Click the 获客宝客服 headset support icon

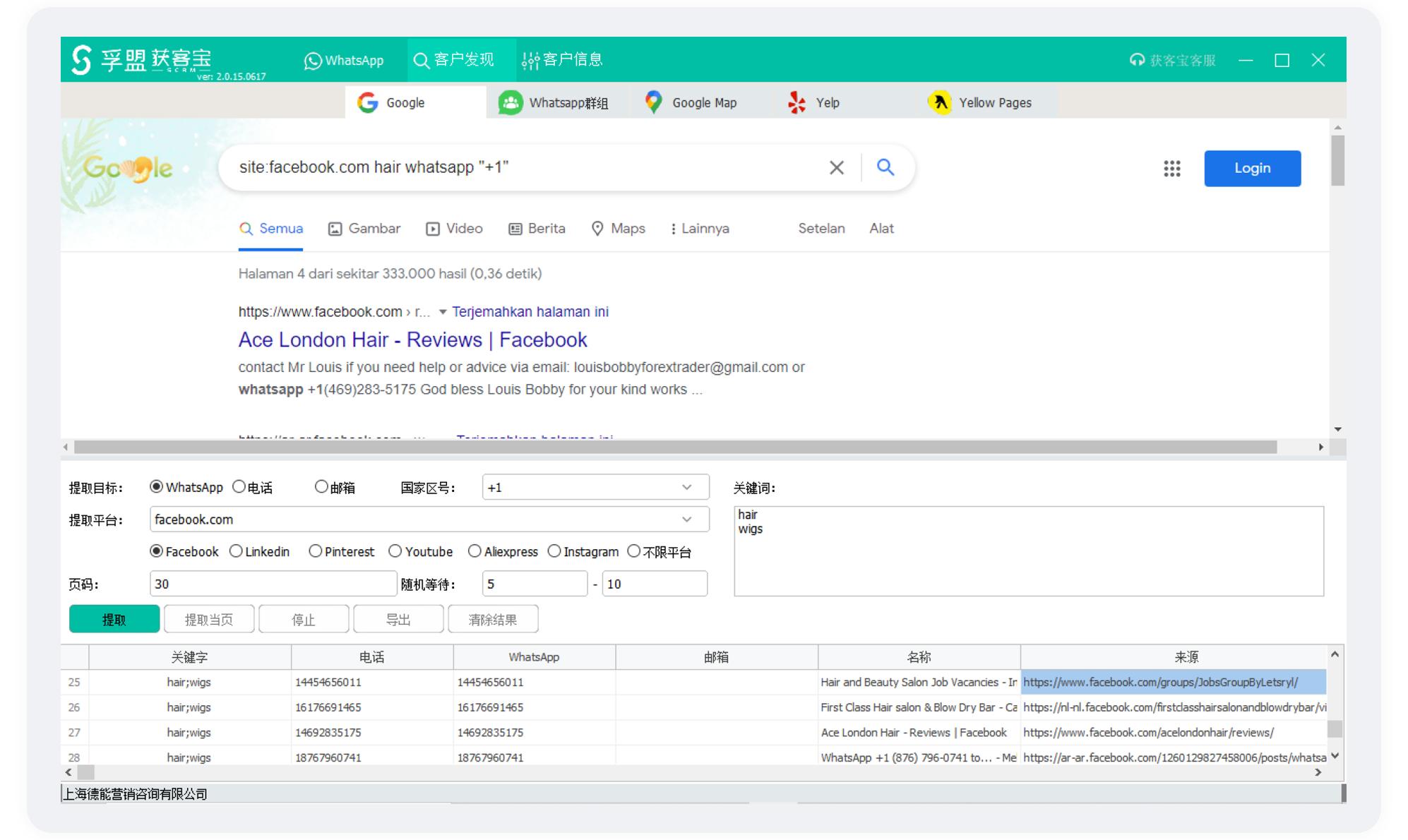1137,60
